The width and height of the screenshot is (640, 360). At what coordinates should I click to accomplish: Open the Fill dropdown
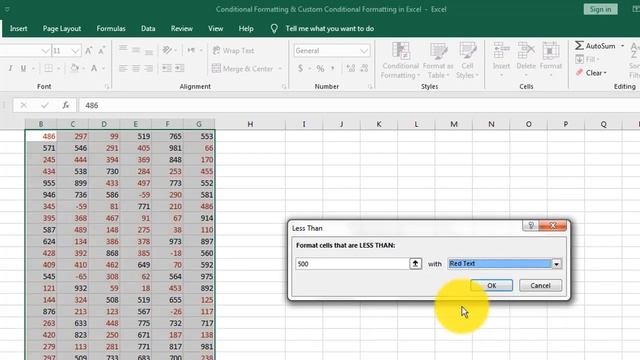click(x=588, y=60)
